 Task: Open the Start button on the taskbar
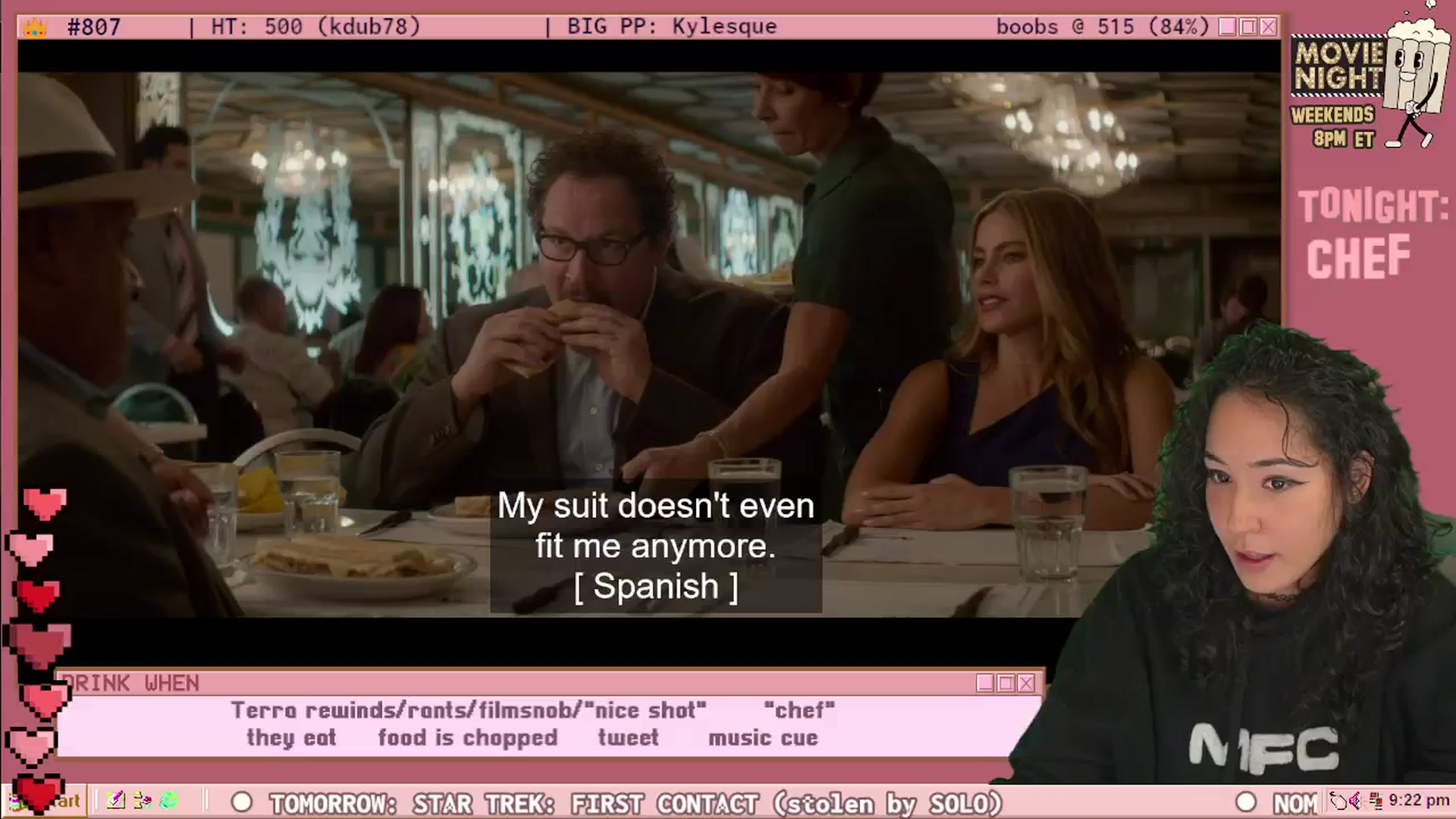[x=45, y=801]
